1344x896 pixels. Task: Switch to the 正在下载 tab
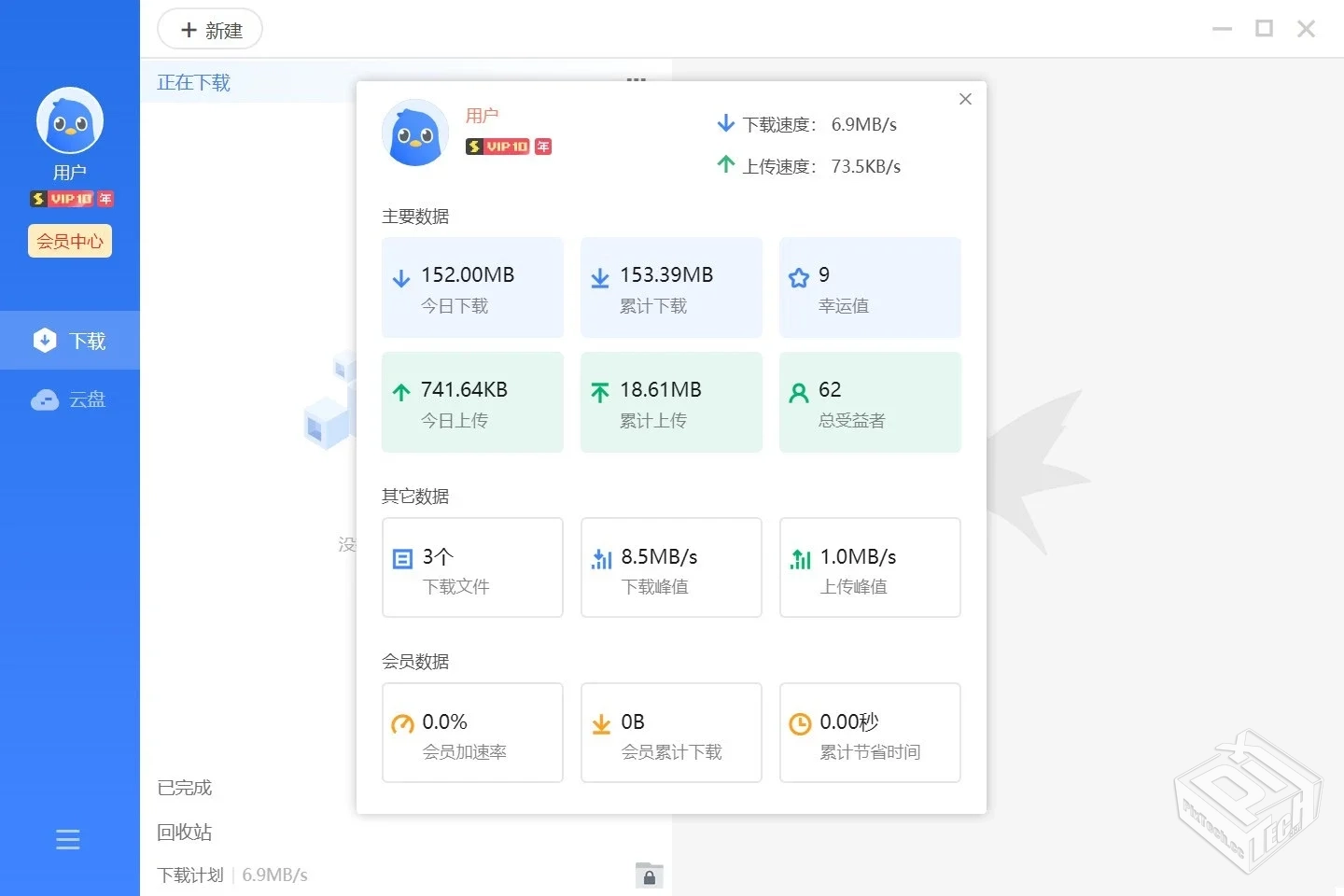(193, 82)
